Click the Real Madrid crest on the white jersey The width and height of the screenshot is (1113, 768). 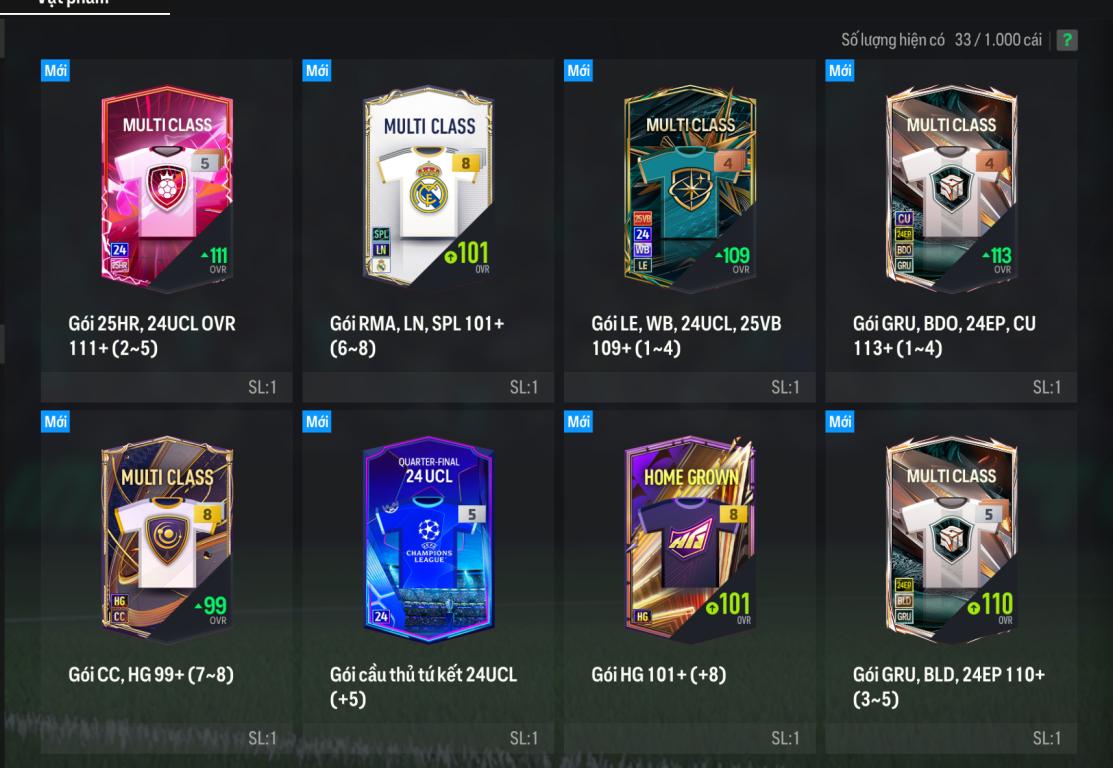tap(428, 189)
